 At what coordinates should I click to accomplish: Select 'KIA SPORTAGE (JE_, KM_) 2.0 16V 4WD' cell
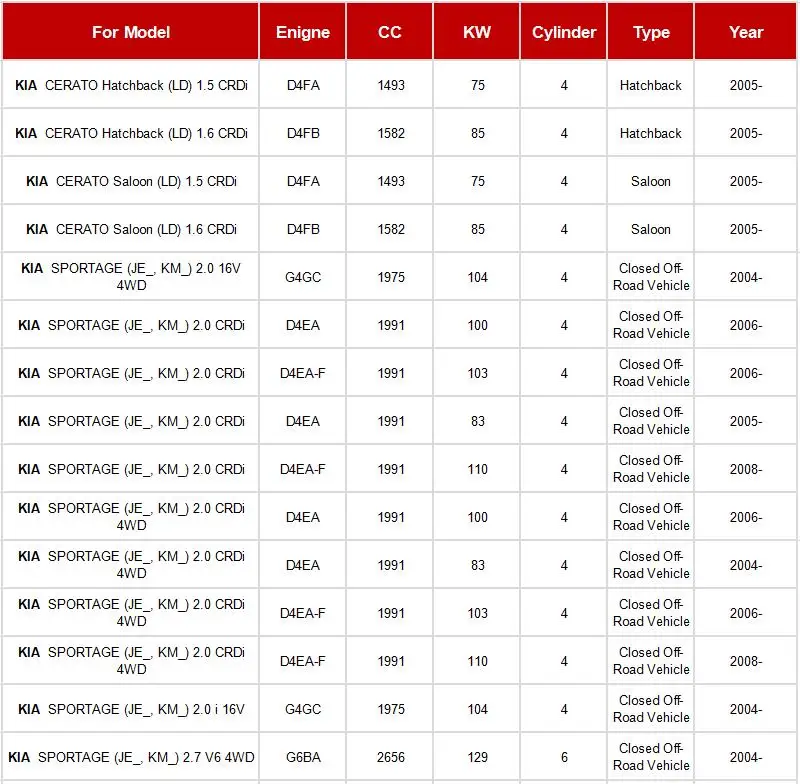click(131, 276)
